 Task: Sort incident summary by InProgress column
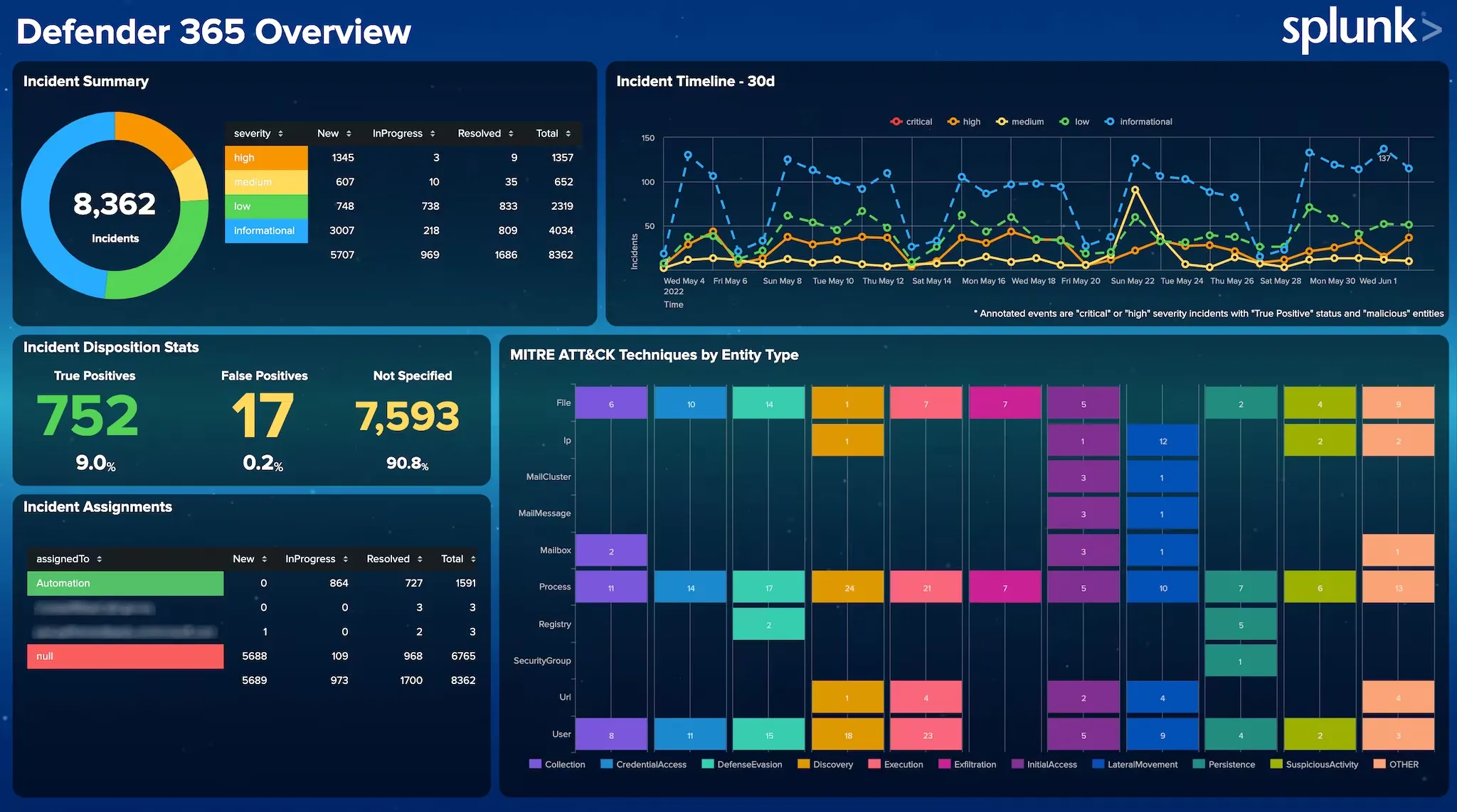tap(403, 134)
